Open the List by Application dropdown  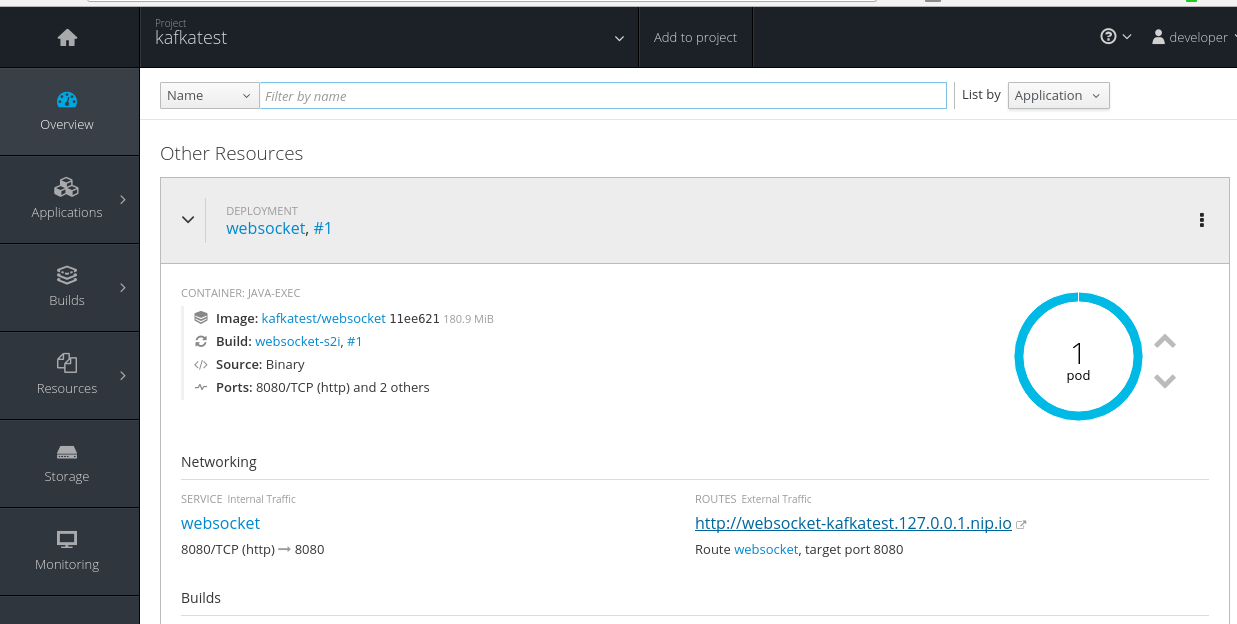click(x=1058, y=96)
